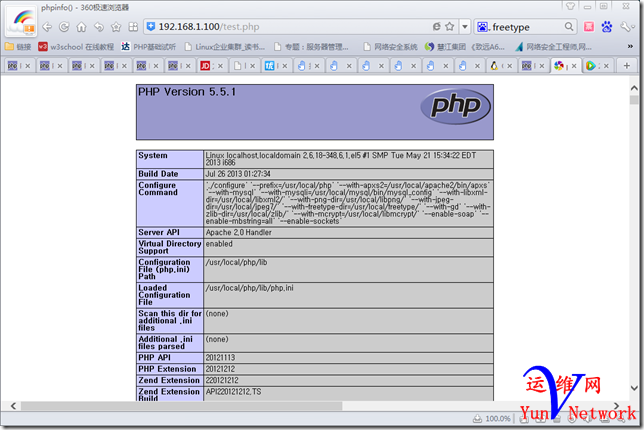
Task: Open the PHP基础试听 bookmark
Action: pyautogui.click(x=148, y=47)
